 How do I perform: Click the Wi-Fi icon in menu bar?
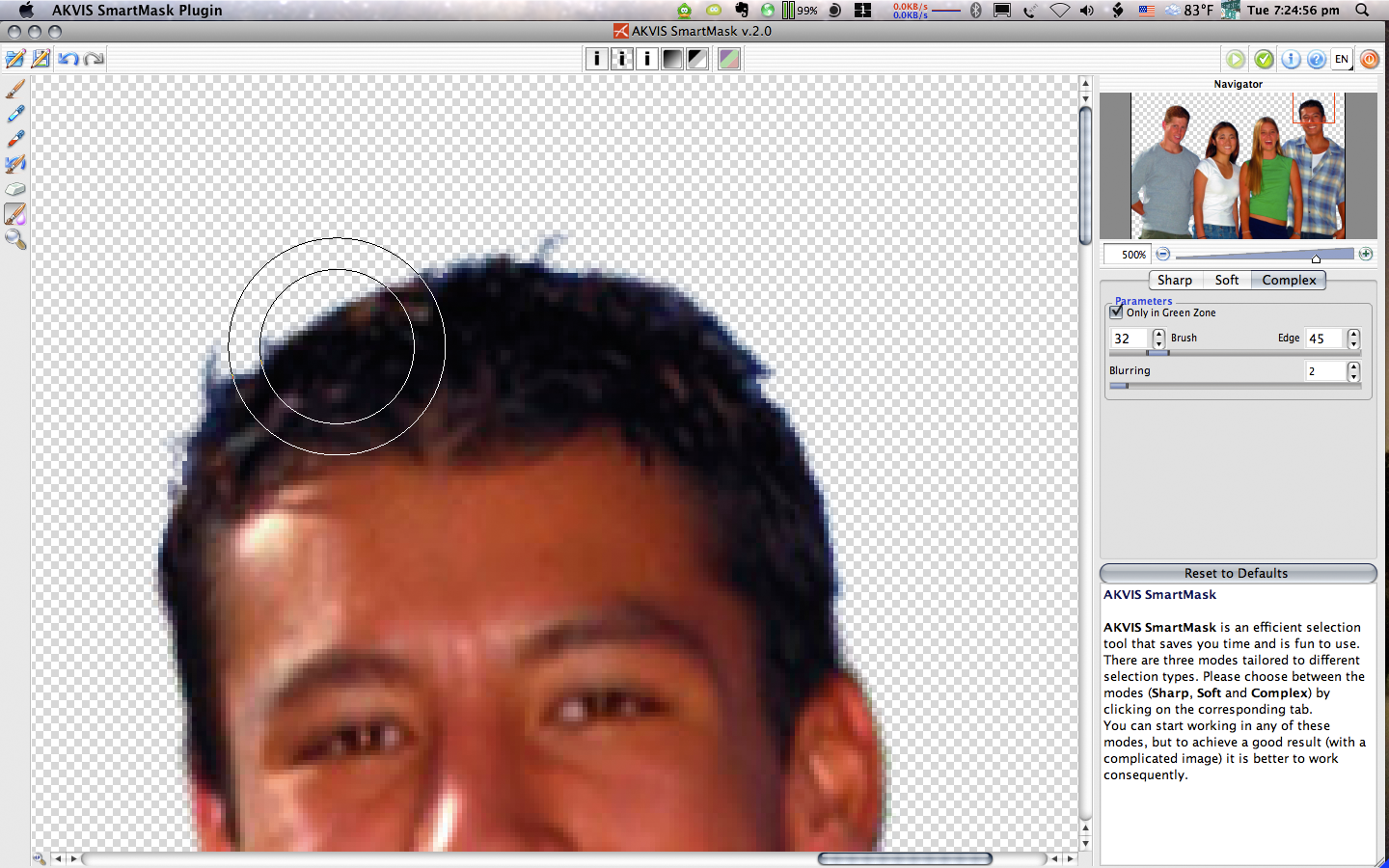[x=1059, y=11]
